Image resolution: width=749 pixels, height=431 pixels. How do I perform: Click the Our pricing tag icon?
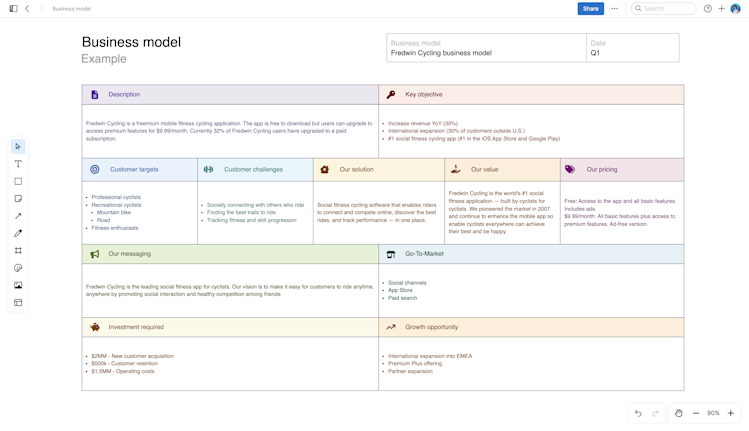[x=570, y=169]
